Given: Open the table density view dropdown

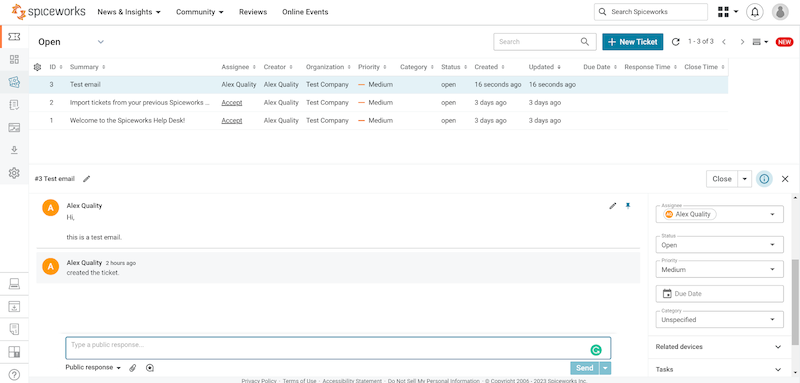Looking at the screenshot, I should point(760,42).
